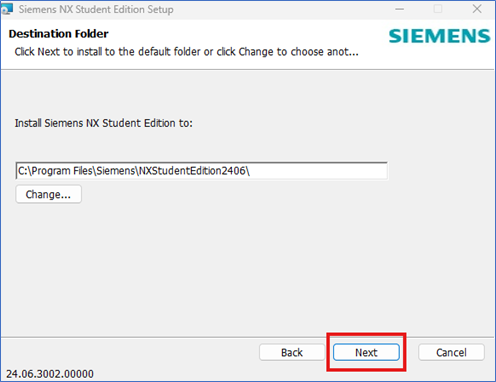Click the window title 'Siemens NX Student Edition Setup'
The height and width of the screenshot is (382, 496).
[x=96, y=9]
